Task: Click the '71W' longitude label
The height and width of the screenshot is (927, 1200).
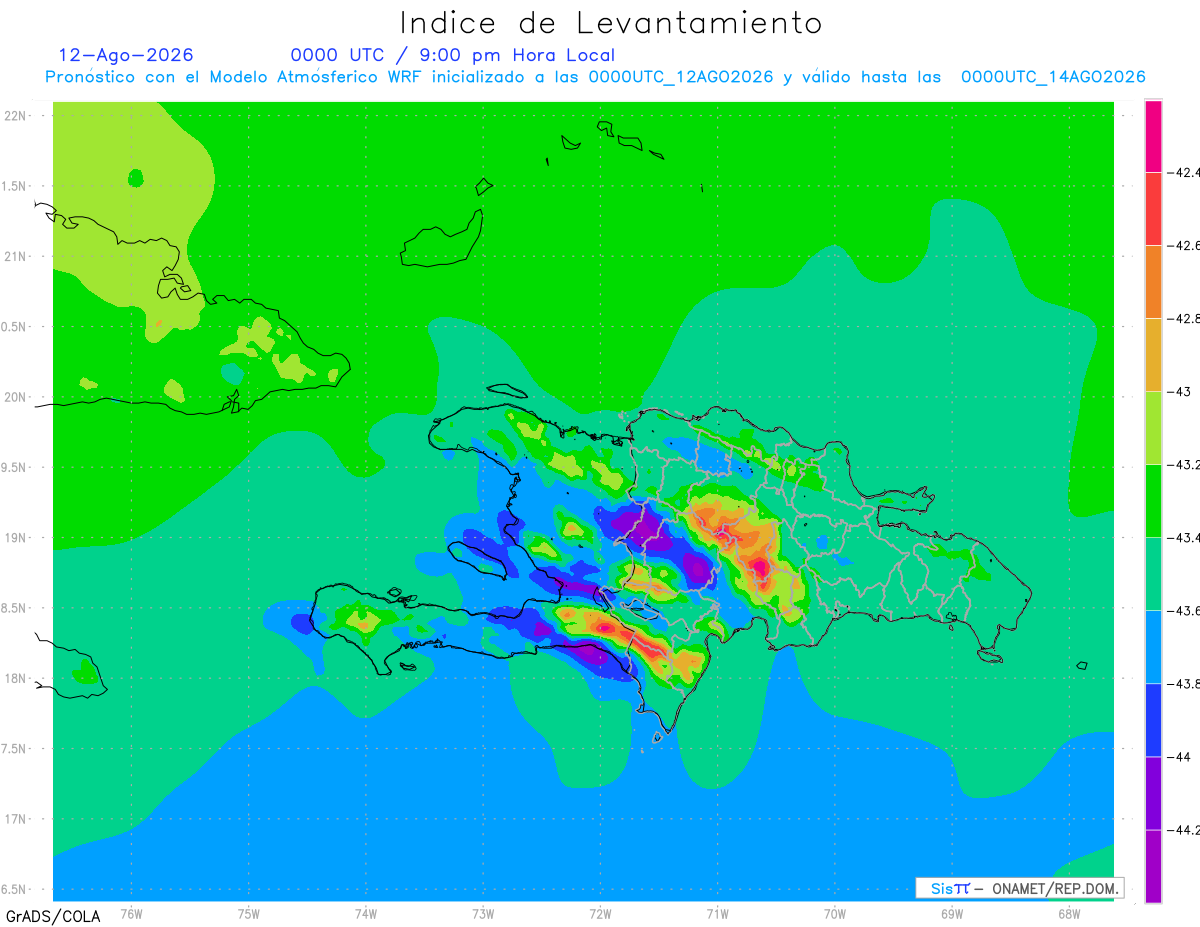Action: [717, 913]
